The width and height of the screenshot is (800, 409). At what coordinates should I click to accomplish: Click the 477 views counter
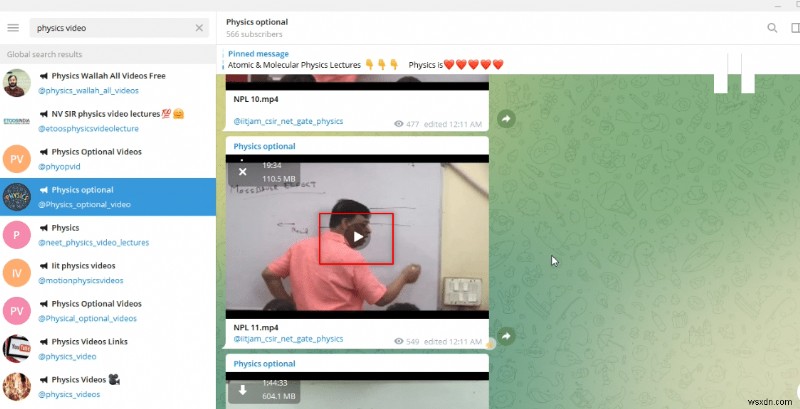[407, 124]
